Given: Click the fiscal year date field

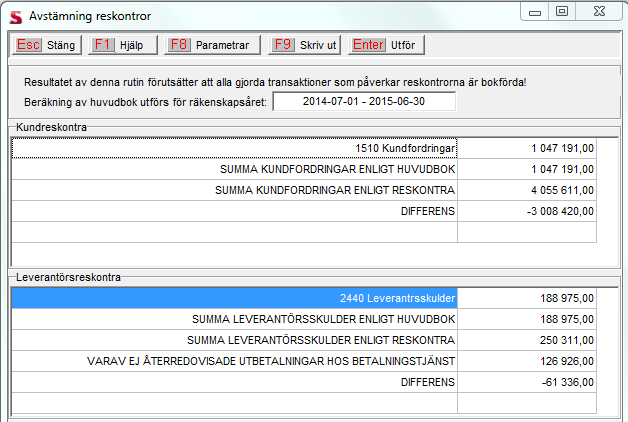Looking at the screenshot, I should [364, 101].
